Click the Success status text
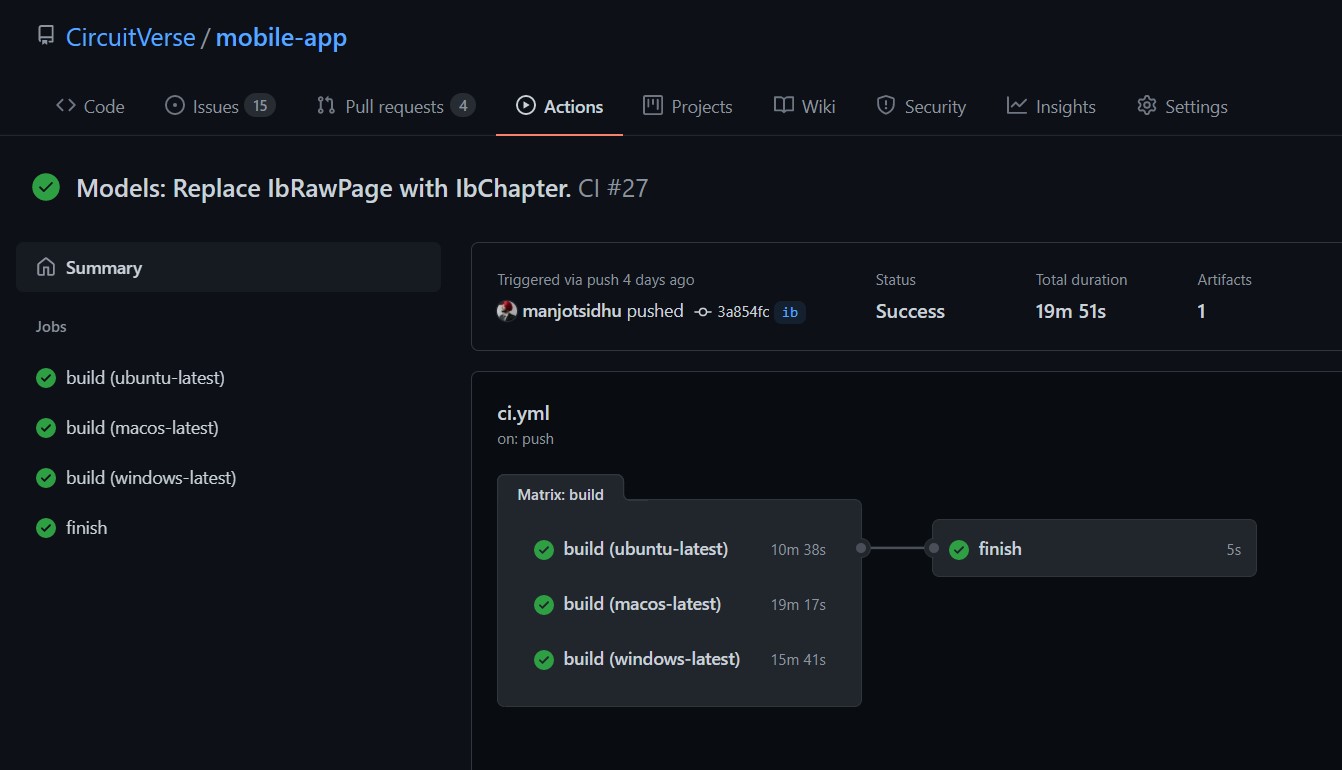This screenshot has width=1342, height=770. point(910,311)
